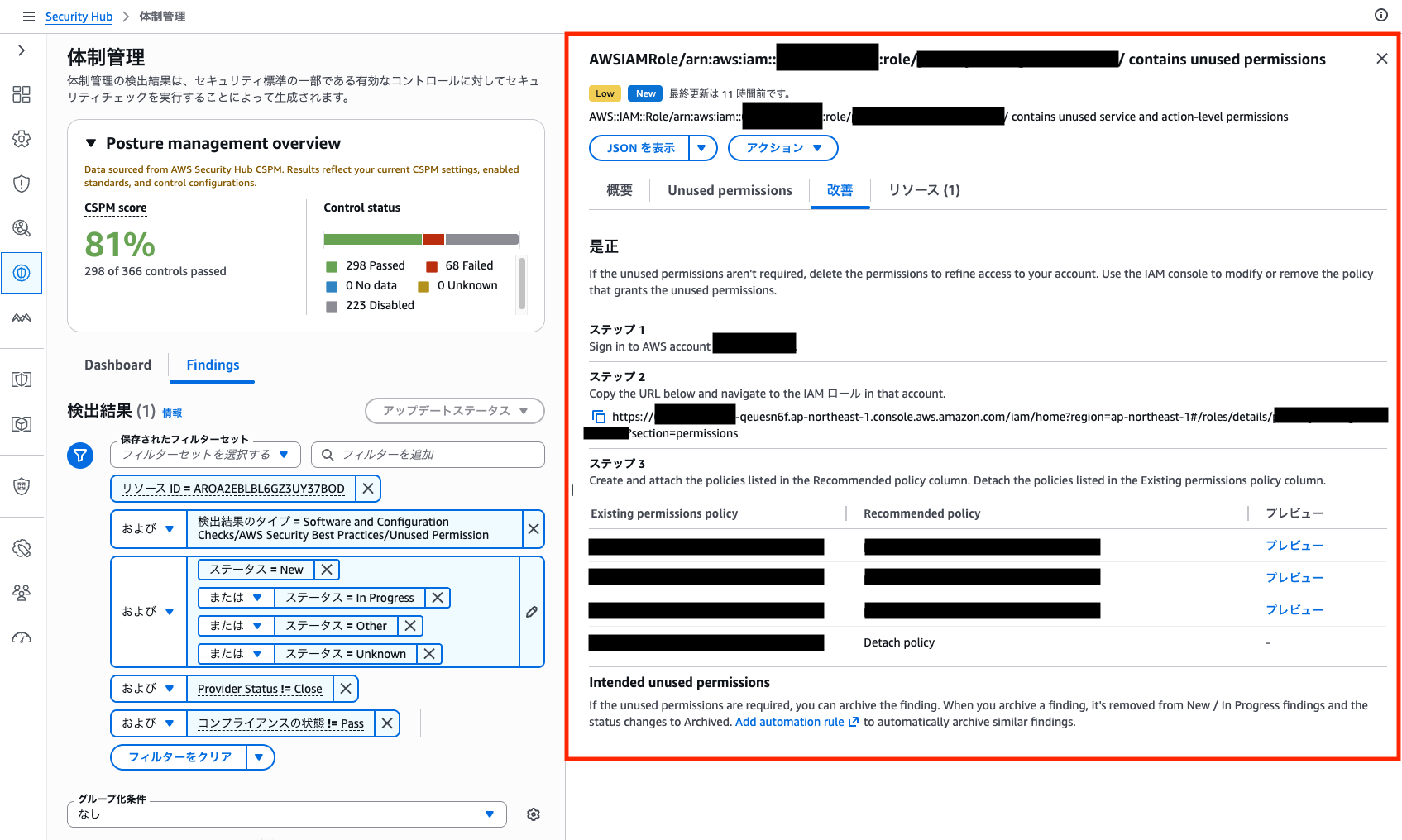
Task: Open the 情報 link next to 検出結果
Action: [172, 413]
